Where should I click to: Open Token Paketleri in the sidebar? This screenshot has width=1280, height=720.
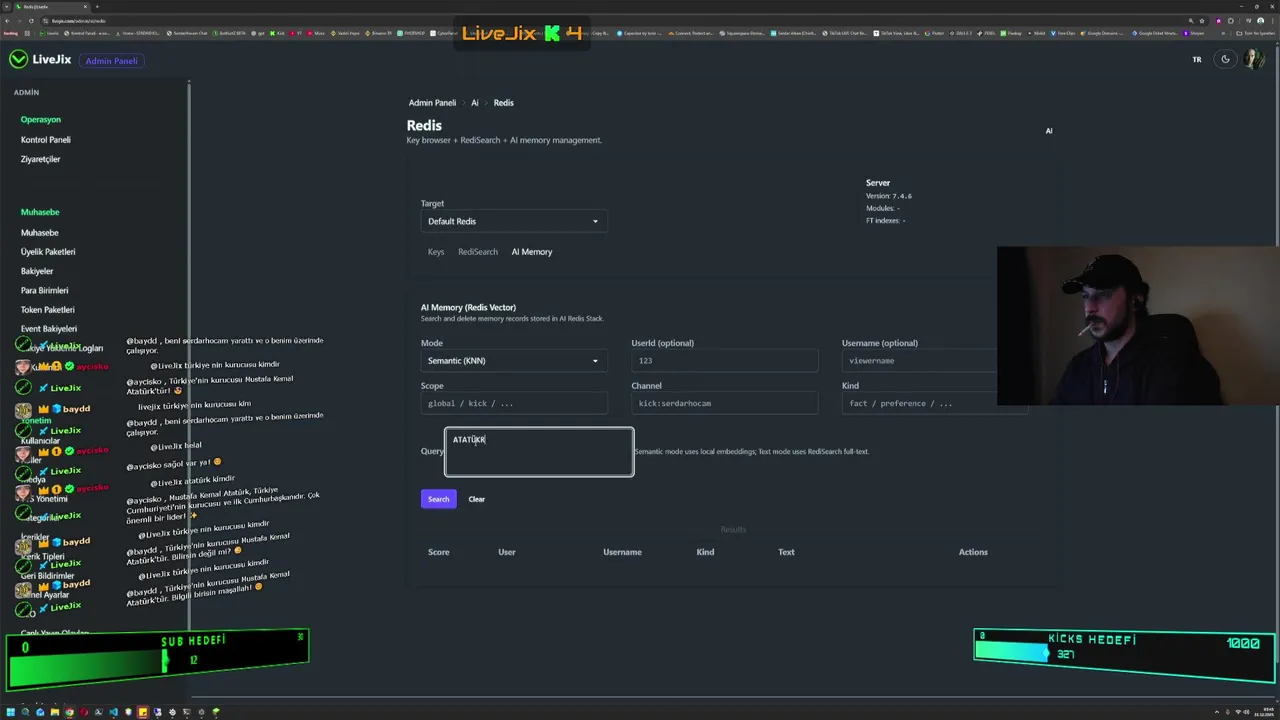pos(48,310)
